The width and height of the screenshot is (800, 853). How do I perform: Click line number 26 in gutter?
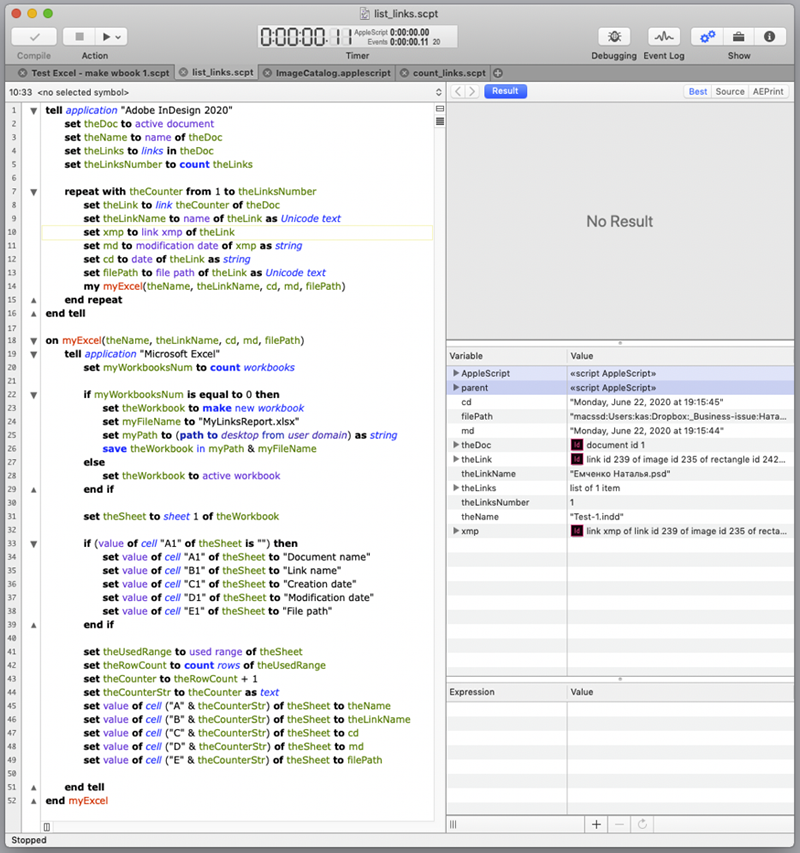[x=12, y=449]
